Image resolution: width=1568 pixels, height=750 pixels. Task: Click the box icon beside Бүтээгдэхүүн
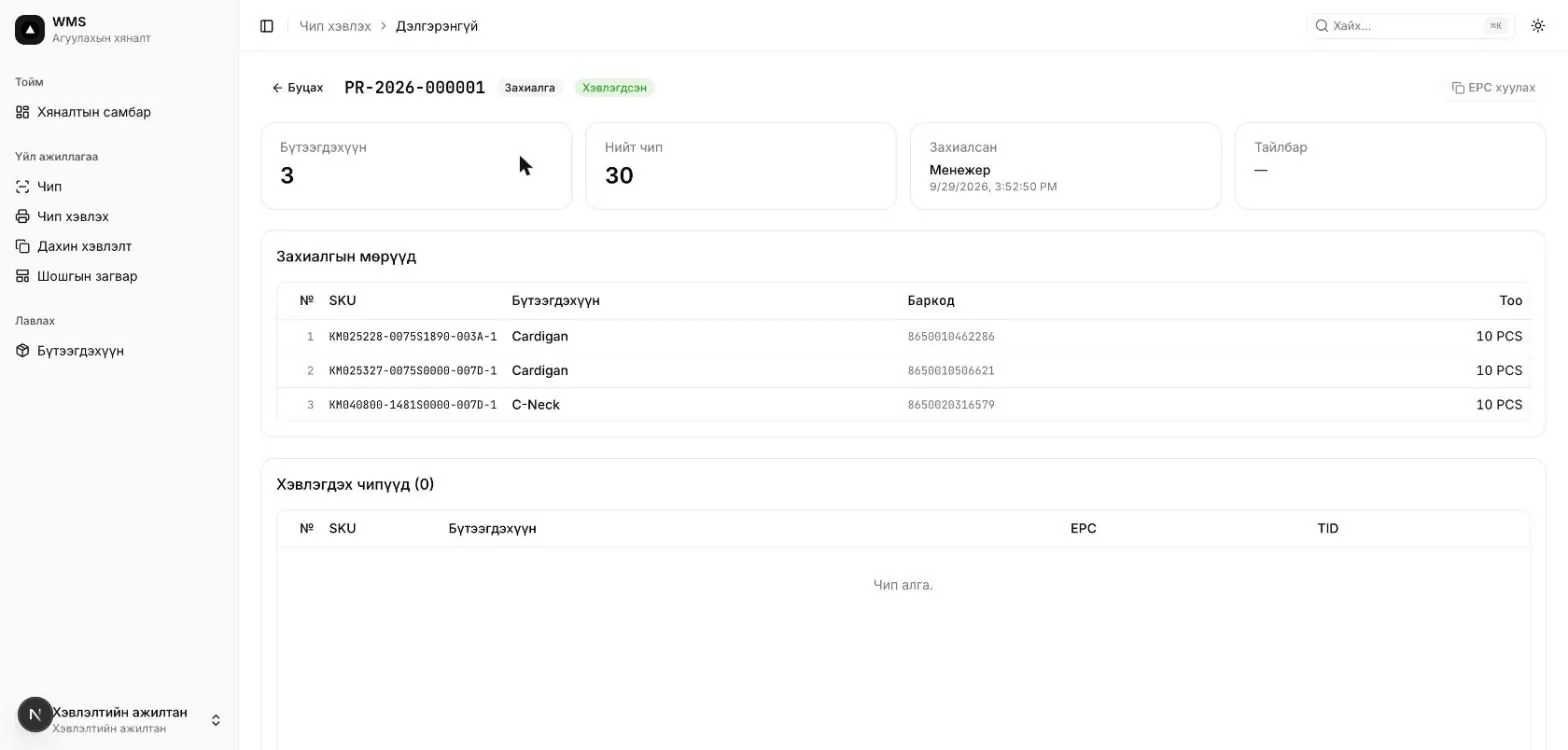click(x=23, y=351)
